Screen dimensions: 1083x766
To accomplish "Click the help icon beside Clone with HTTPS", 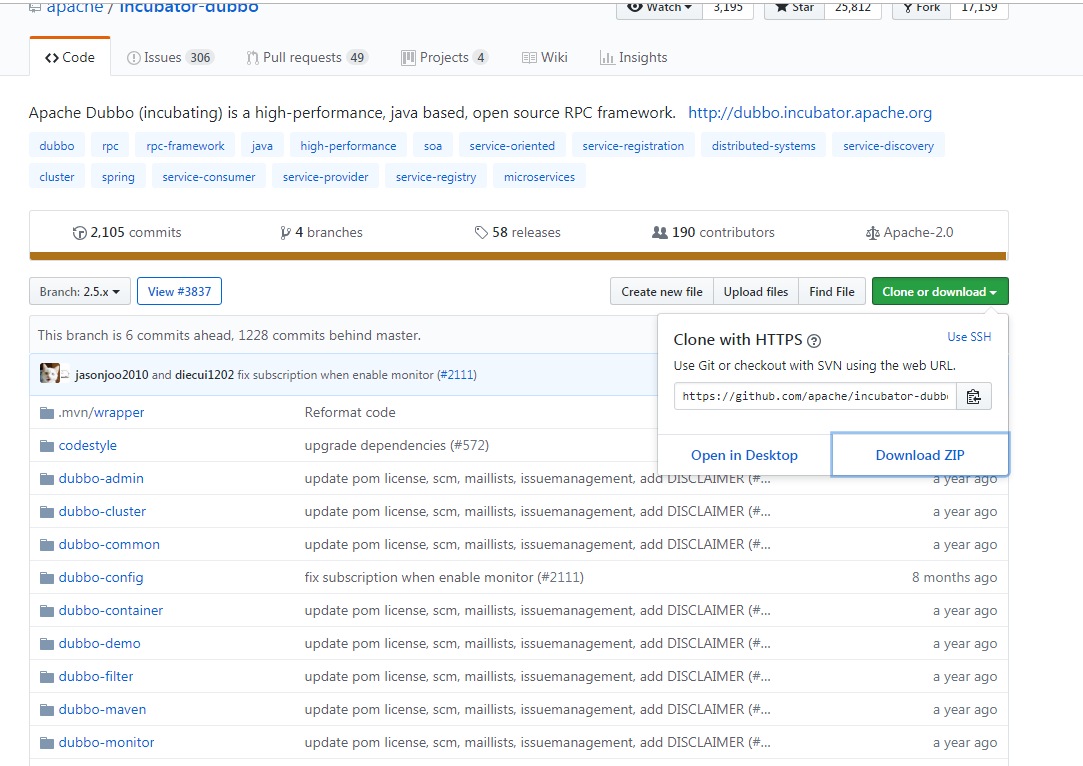I will click(x=814, y=341).
